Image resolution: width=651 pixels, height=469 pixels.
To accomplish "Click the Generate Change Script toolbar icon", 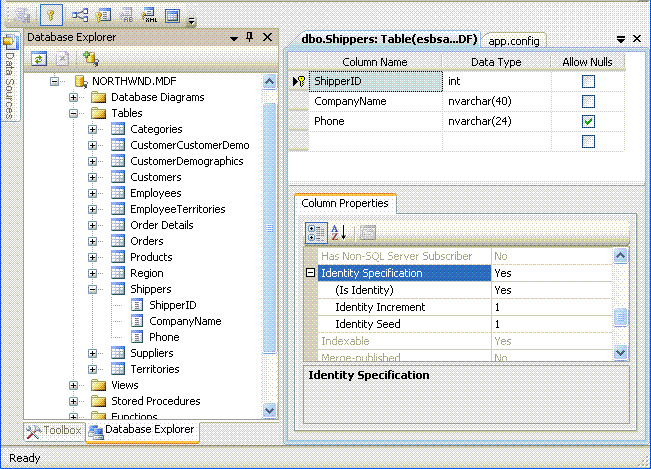I will (x=22, y=15).
